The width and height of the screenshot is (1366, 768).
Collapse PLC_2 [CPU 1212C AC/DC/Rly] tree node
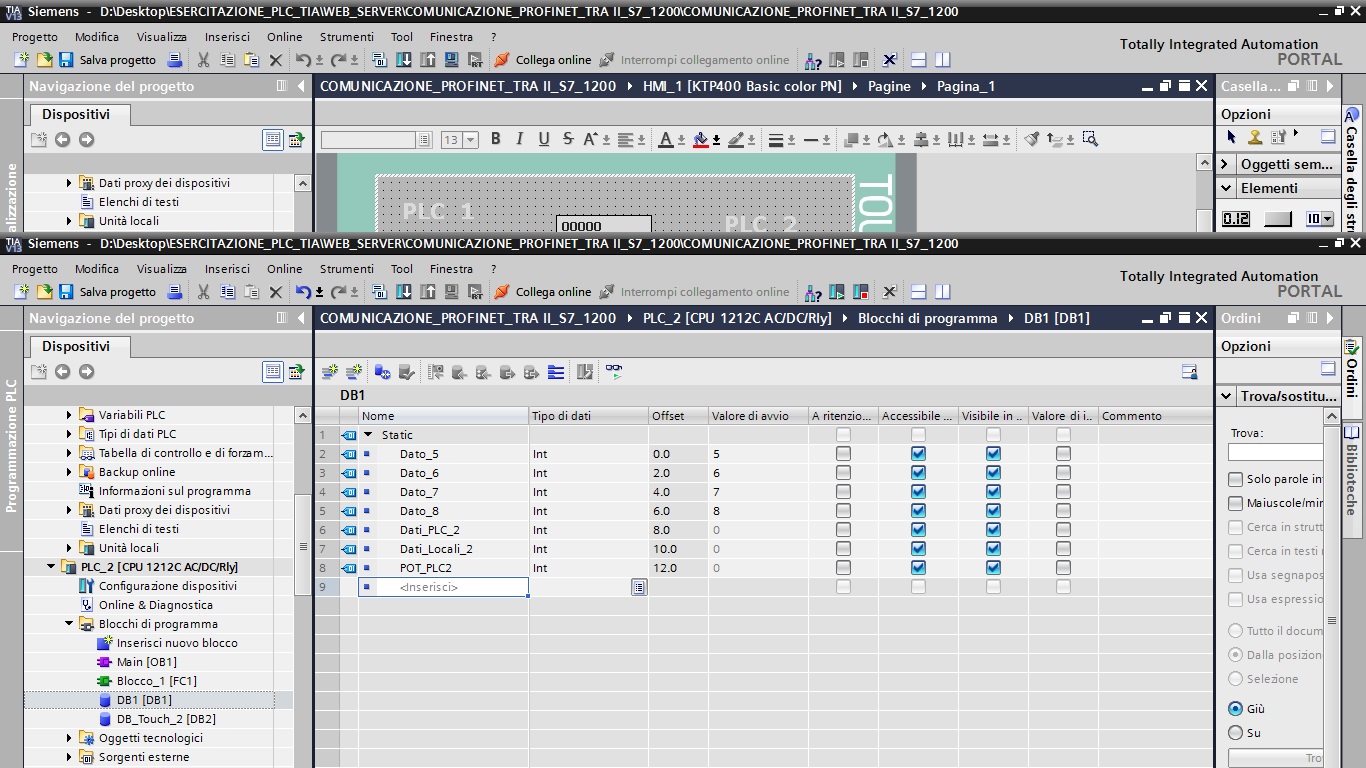52,567
